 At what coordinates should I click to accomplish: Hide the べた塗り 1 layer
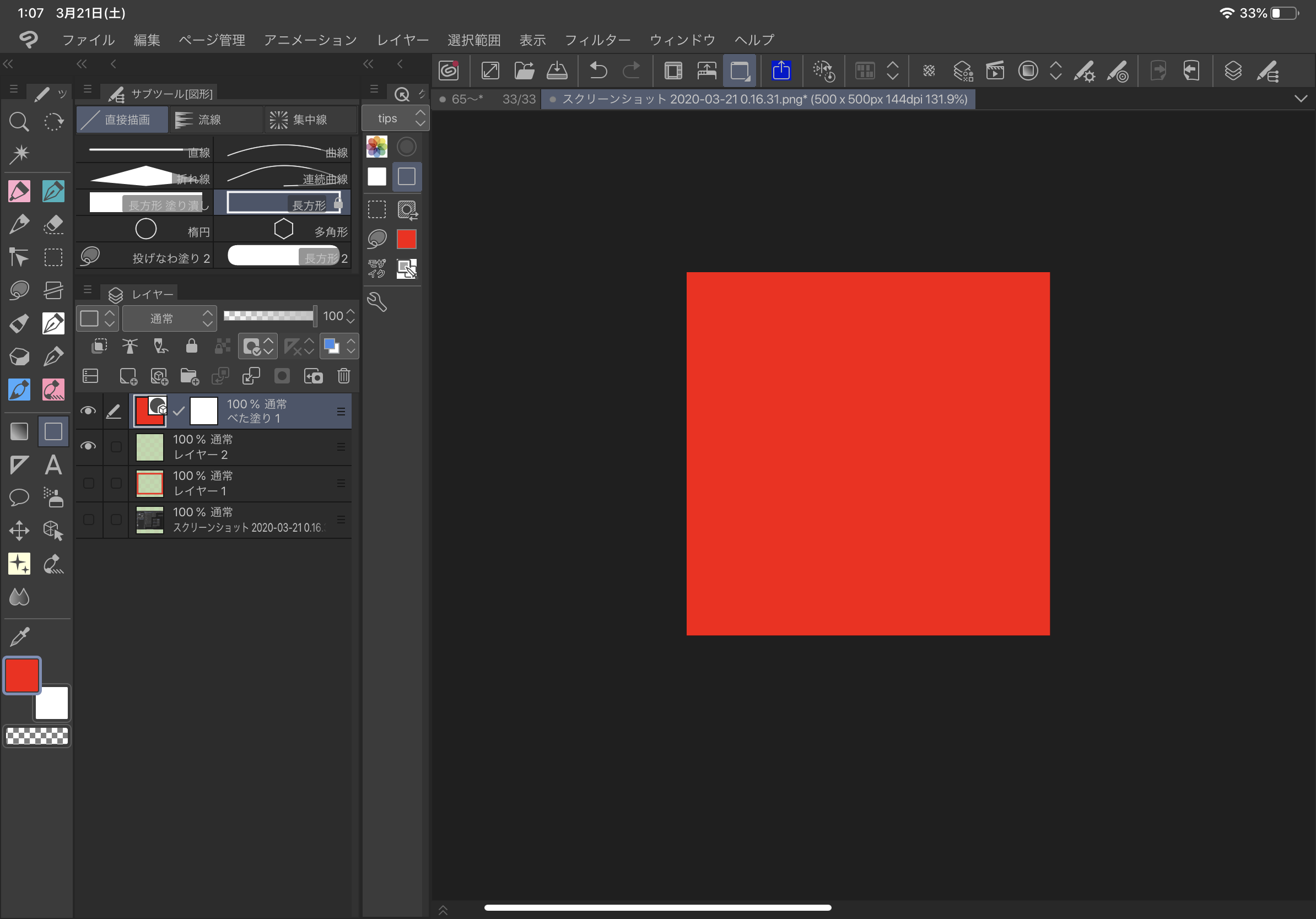point(88,411)
